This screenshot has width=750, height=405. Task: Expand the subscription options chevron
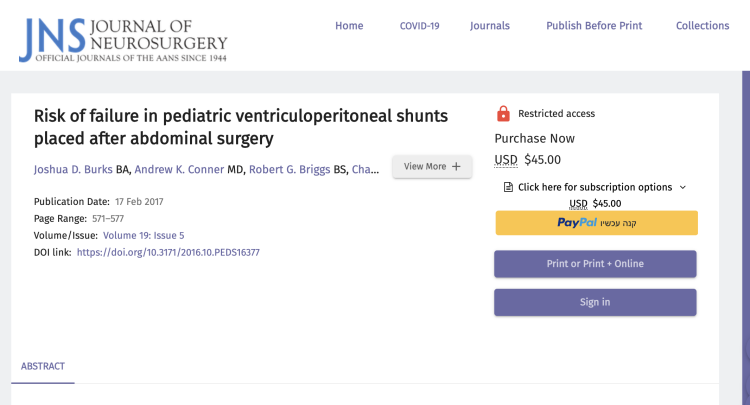click(x=683, y=187)
